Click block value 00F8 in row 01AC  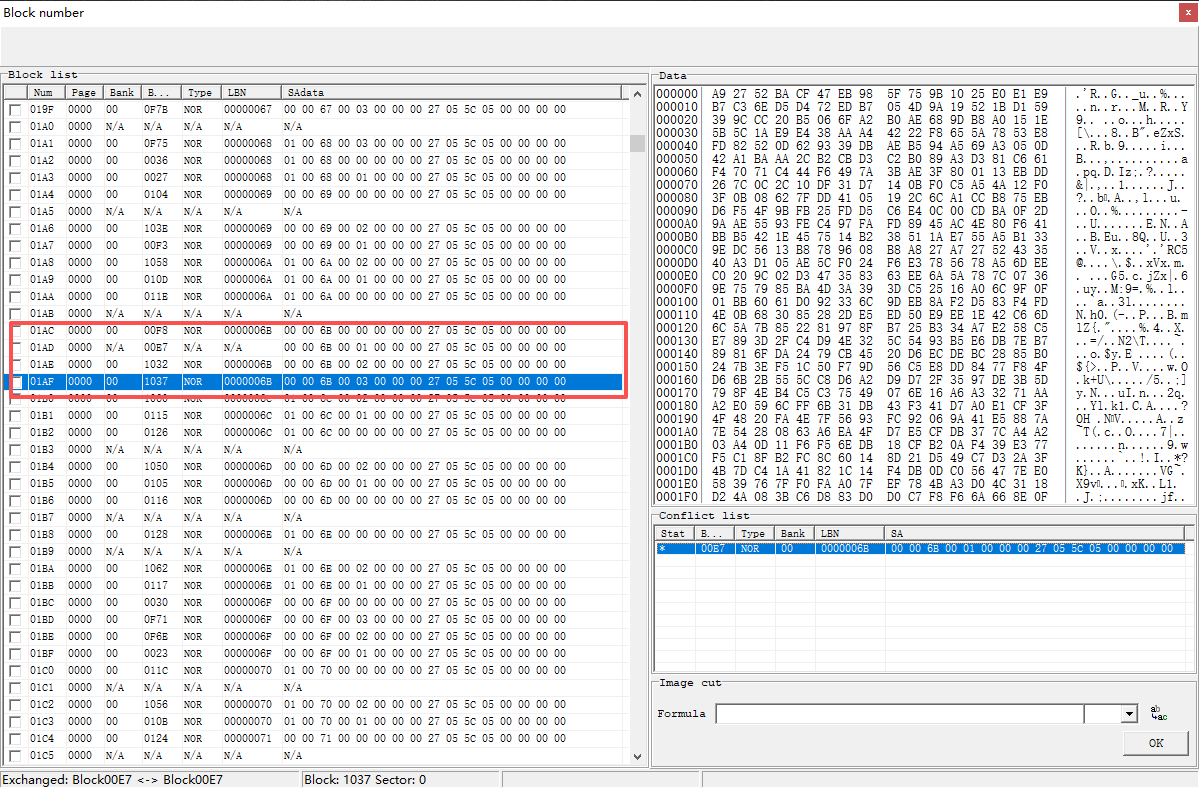(x=155, y=330)
